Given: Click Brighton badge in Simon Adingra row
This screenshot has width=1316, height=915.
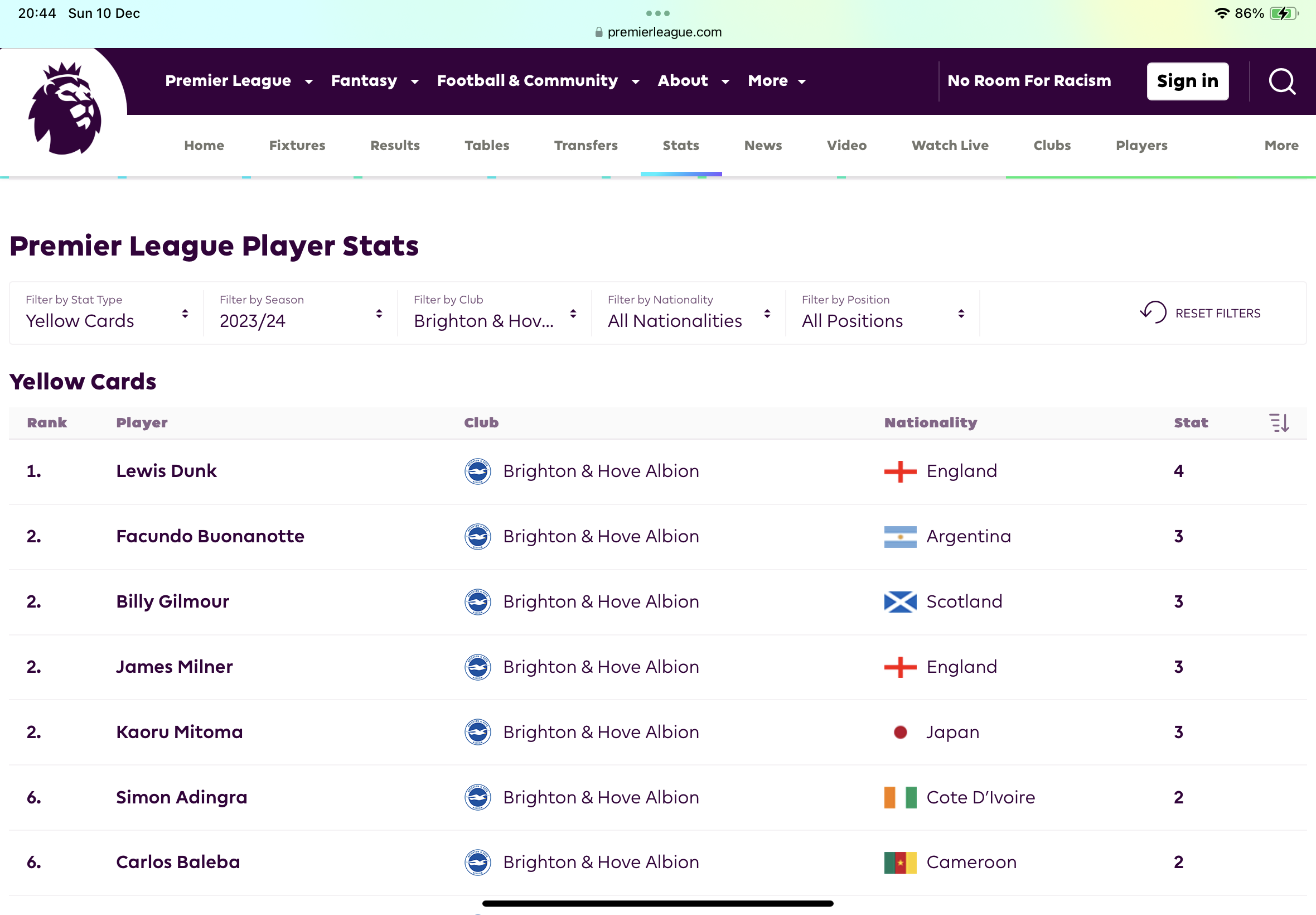Looking at the screenshot, I should pyautogui.click(x=477, y=797).
